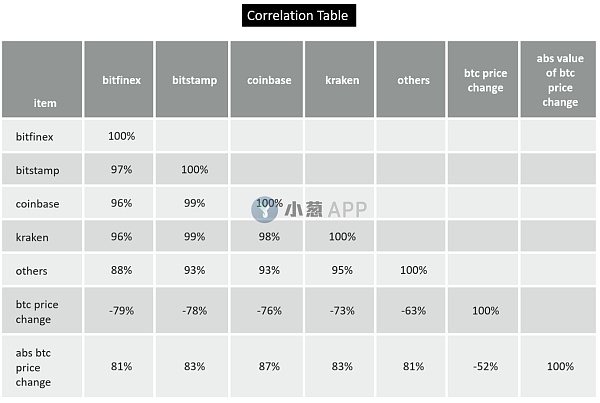
Task: Select the bitstamp row label
Action: coord(38,169)
